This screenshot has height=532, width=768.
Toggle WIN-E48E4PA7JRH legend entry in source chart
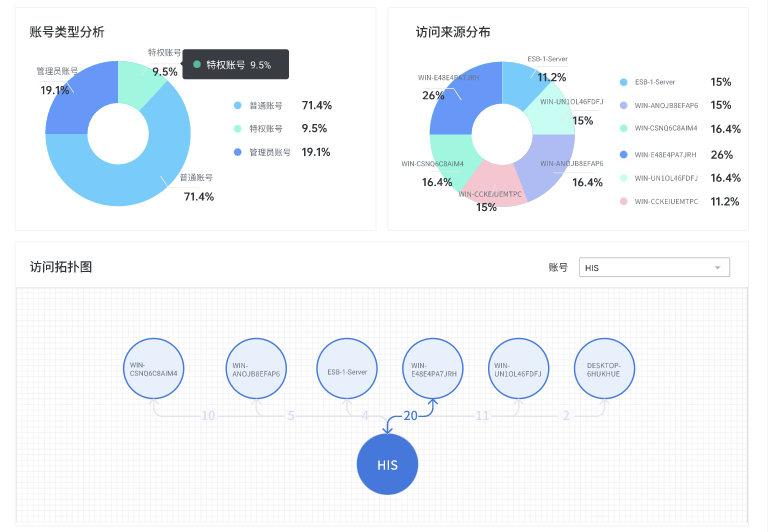tap(663, 155)
